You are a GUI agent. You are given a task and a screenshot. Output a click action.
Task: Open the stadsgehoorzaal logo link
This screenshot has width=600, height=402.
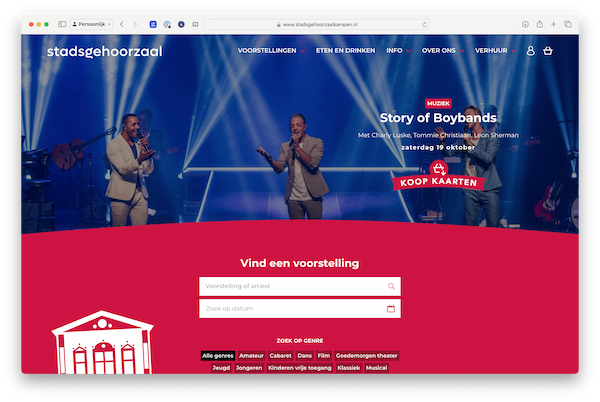click(104, 51)
